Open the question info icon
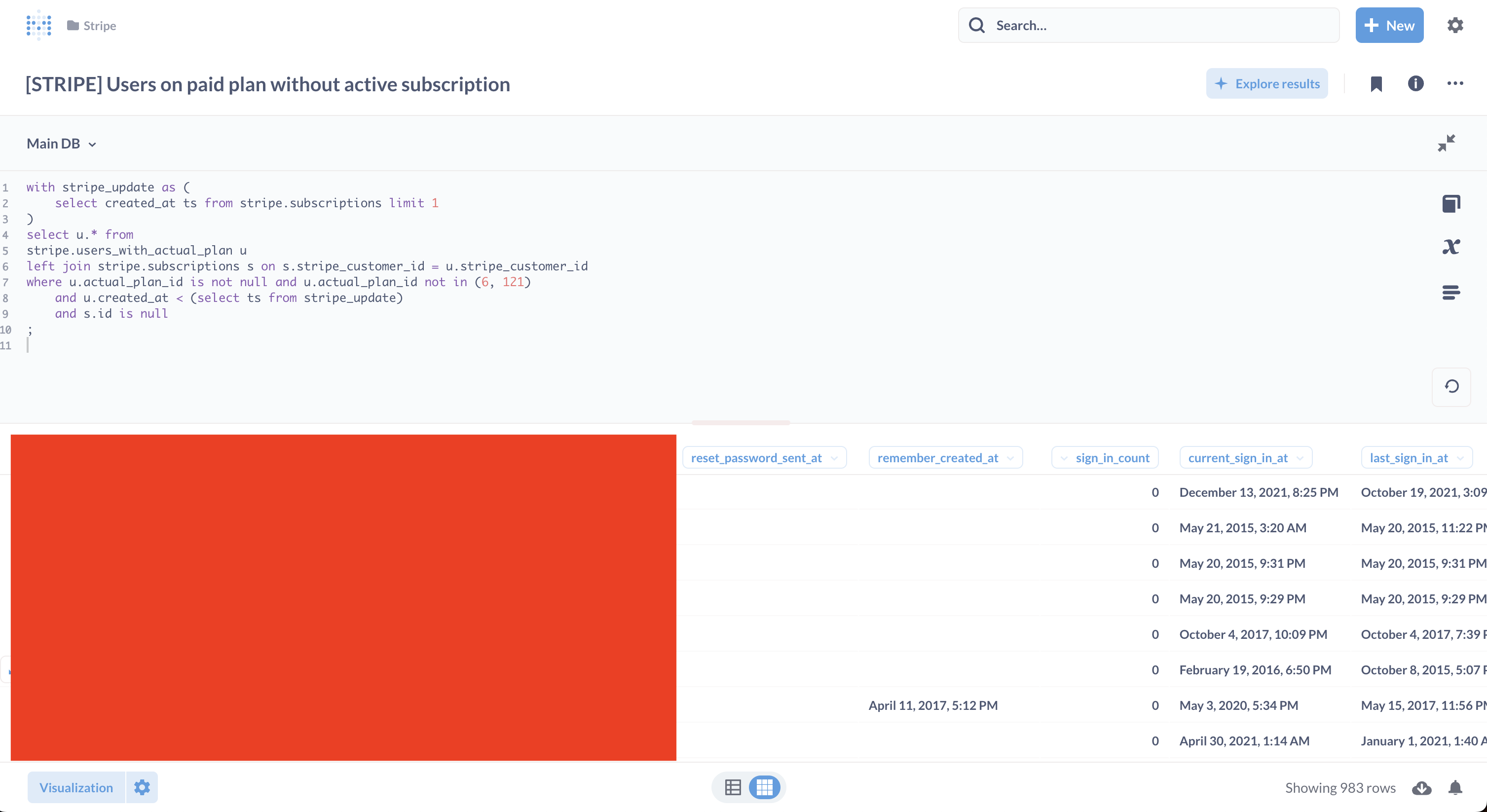The width and height of the screenshot is (1487, 812). tap(1415, 84)
